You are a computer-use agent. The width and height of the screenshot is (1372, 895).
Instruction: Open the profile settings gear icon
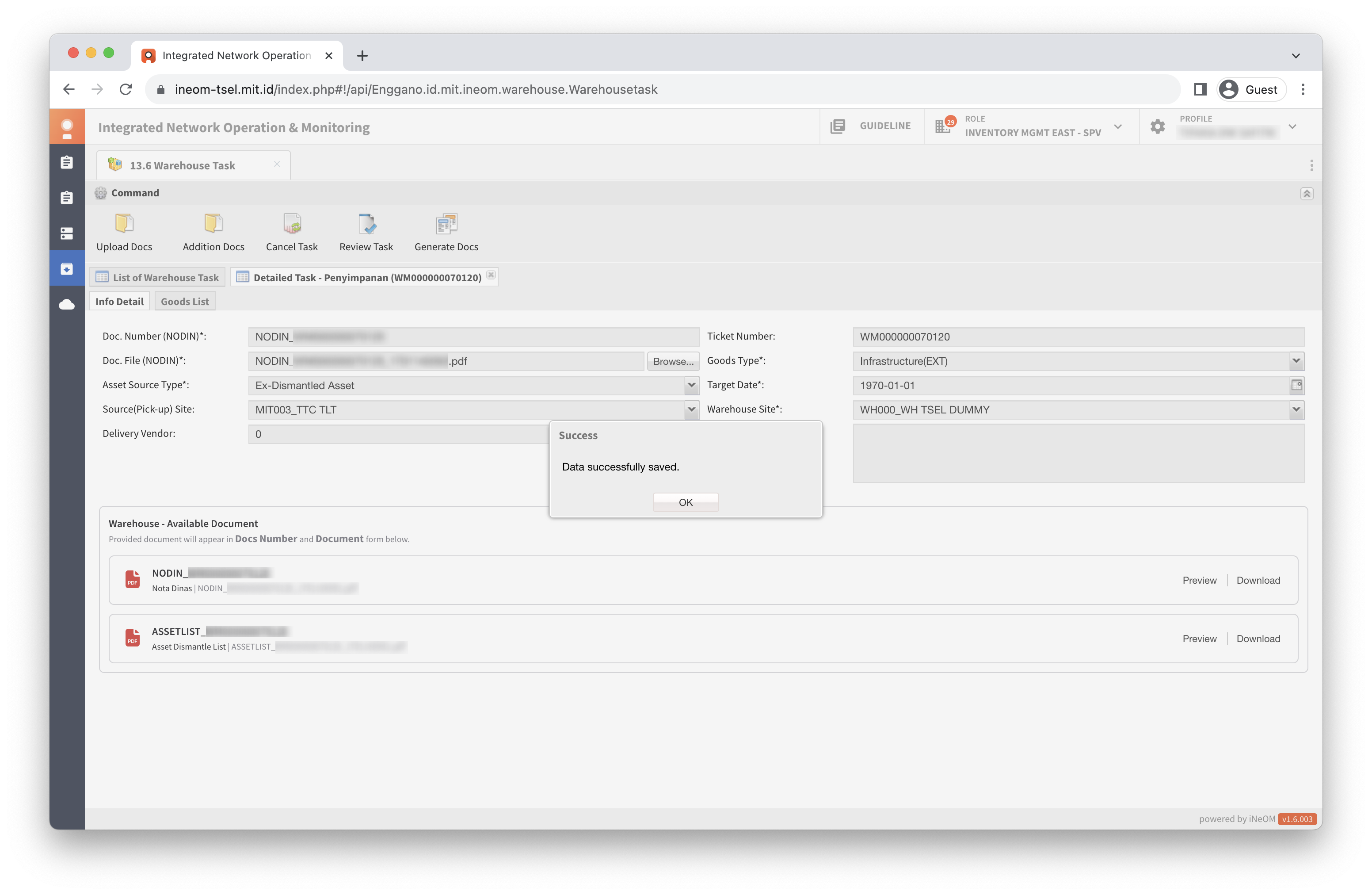click(1158, 126)
